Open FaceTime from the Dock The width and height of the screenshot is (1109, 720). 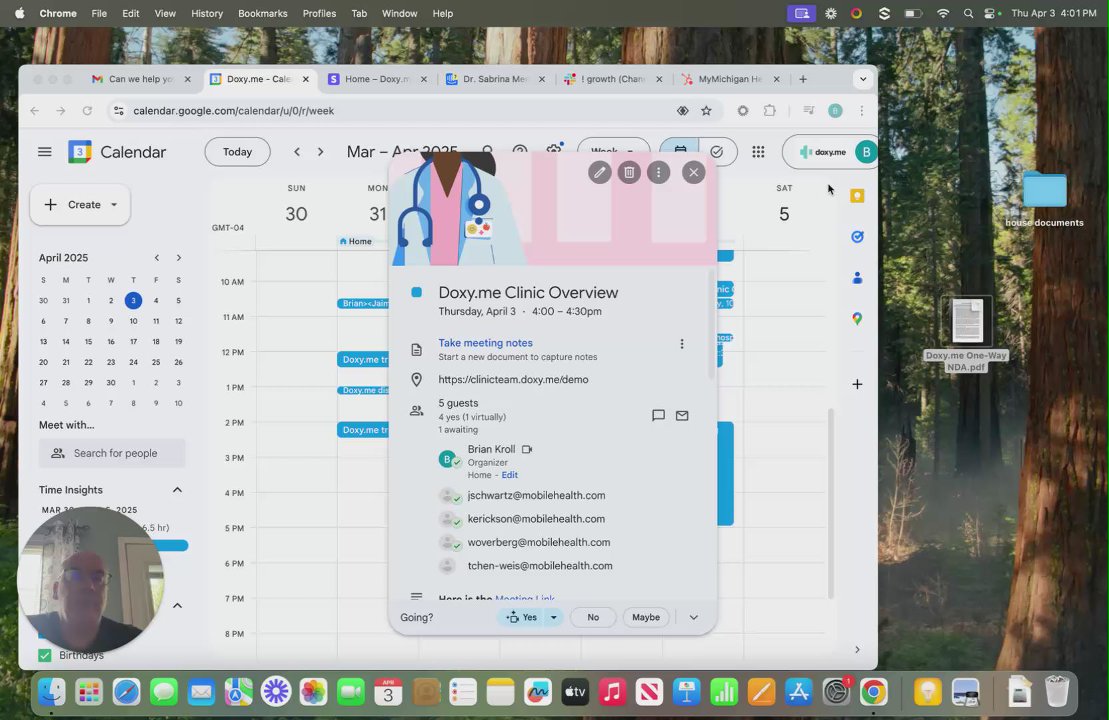(350, 692)
